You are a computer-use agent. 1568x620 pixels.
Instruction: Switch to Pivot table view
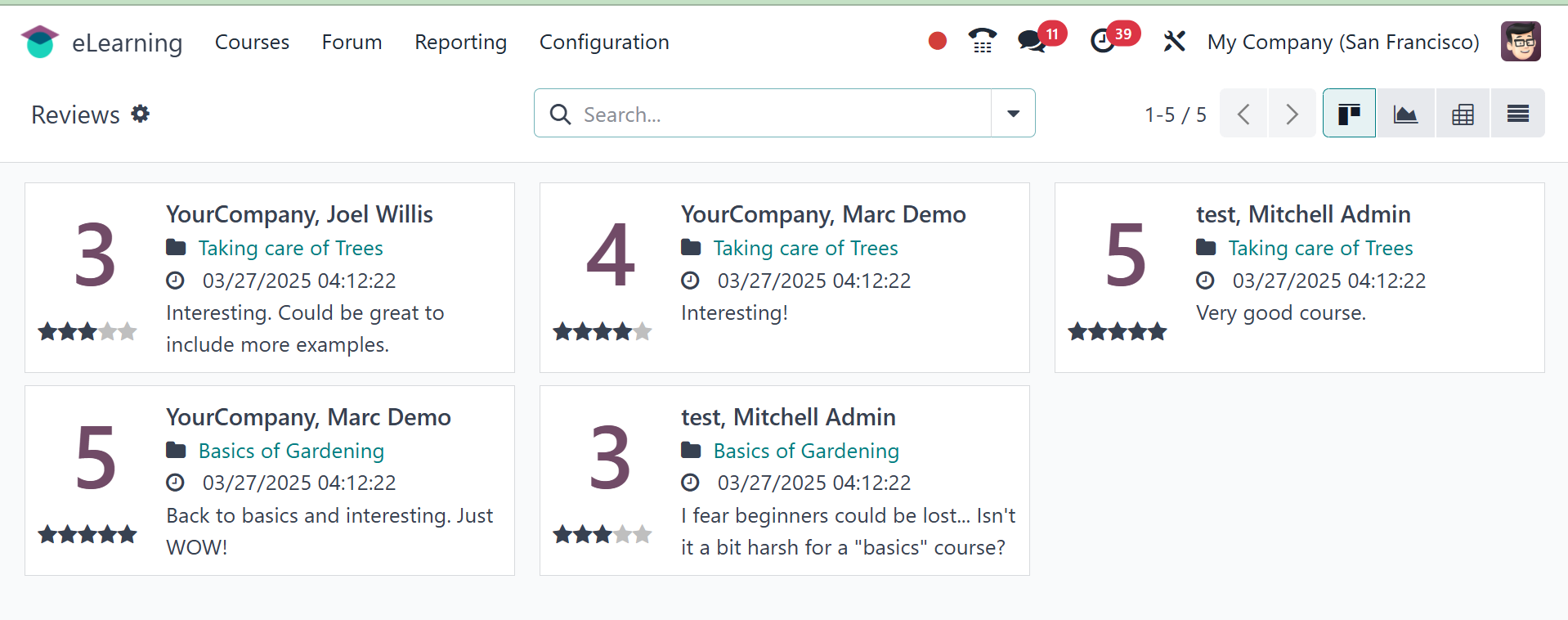1463,114
